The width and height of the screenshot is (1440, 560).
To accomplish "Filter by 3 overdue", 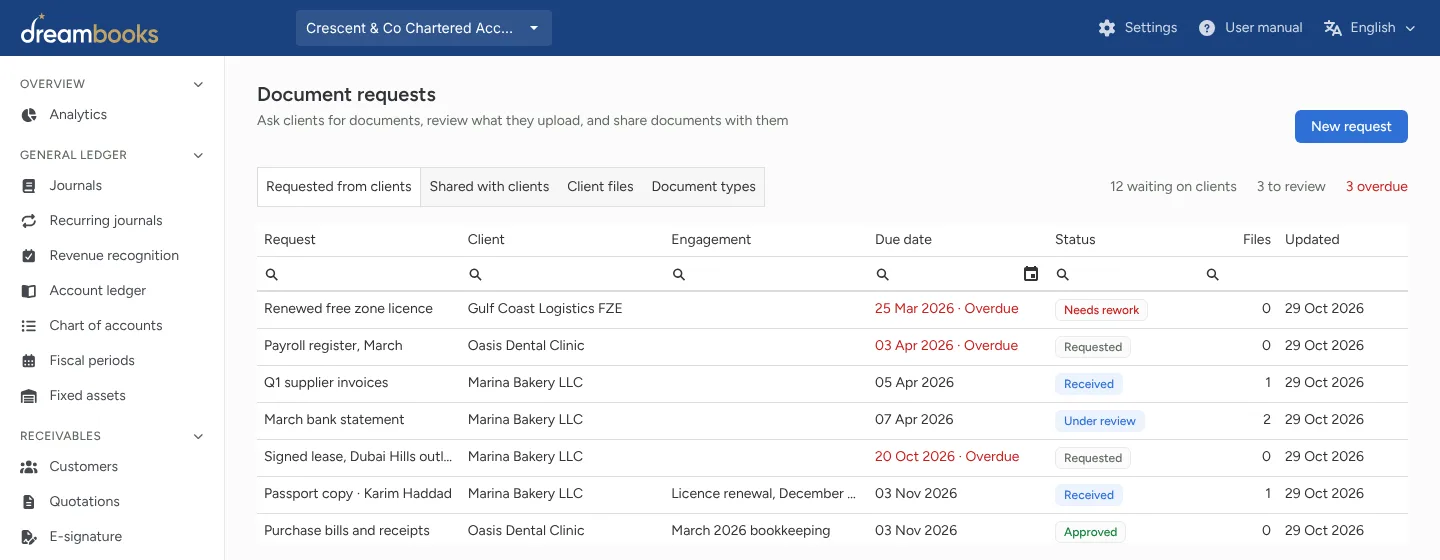I will coord(1376,187).
